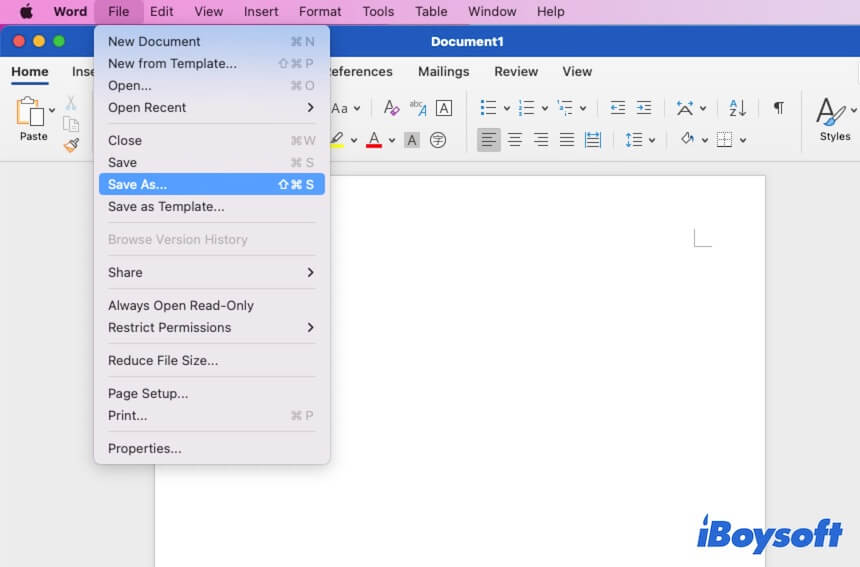This screenshot has width=860, height=567.
Task: Choose Save as Template…
Action: point(212,207)
